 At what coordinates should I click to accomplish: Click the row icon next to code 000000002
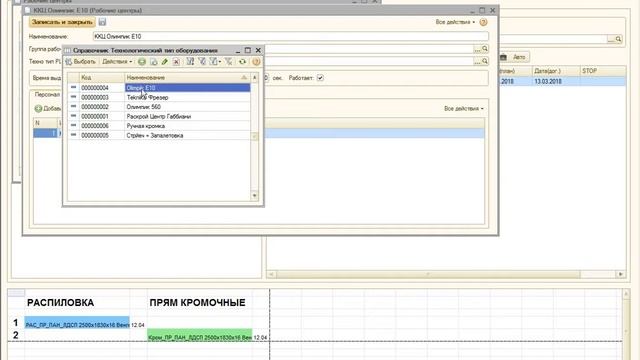pyautogui.click(x=73, y=107)
